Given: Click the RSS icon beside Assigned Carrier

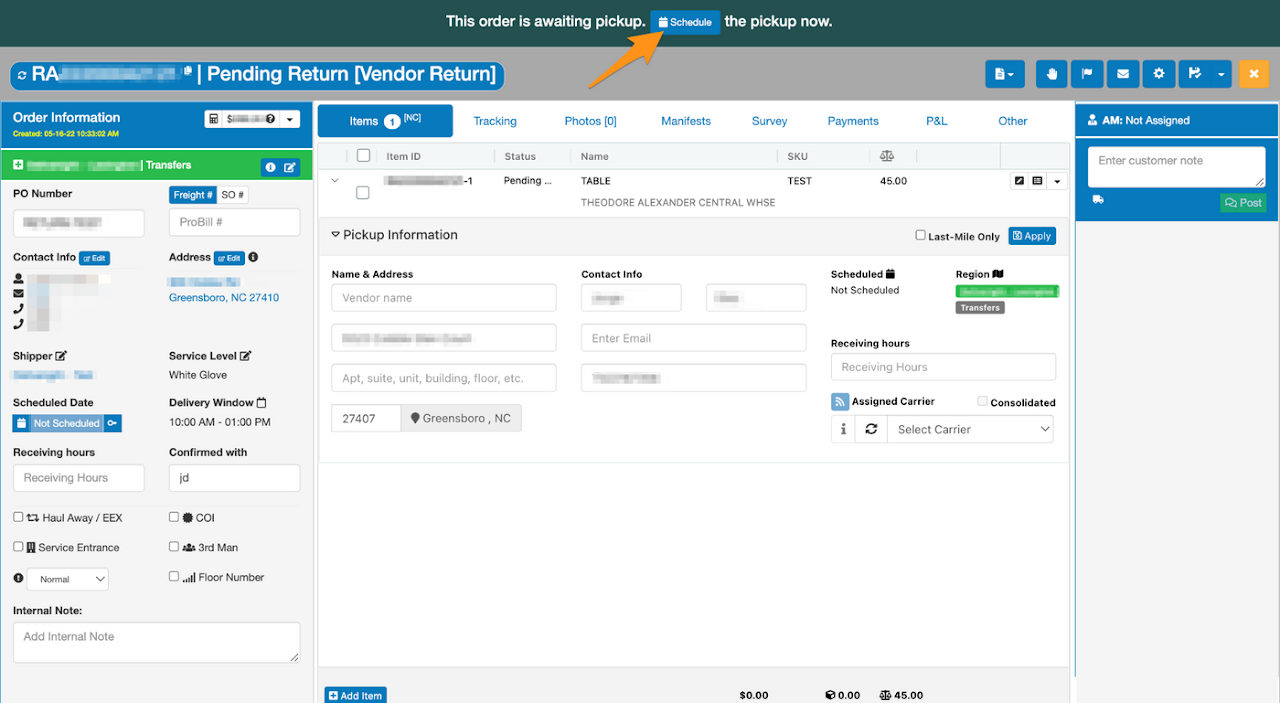Looking at the screenshot, I should (x=840, y=402).
